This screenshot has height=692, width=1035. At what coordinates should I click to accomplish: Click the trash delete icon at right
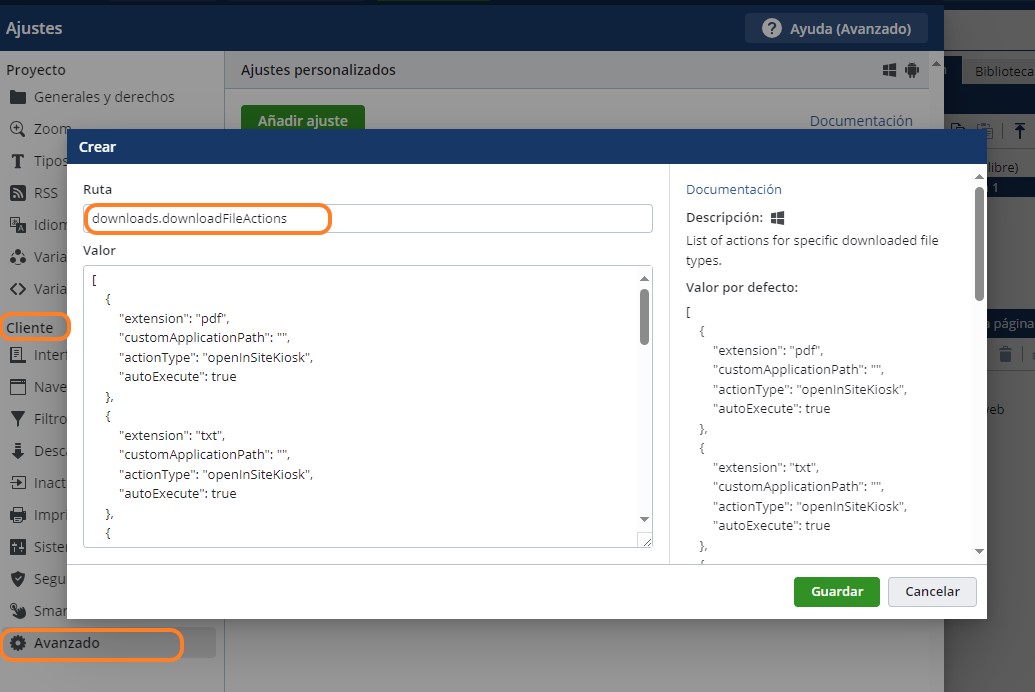[1005, 355]
